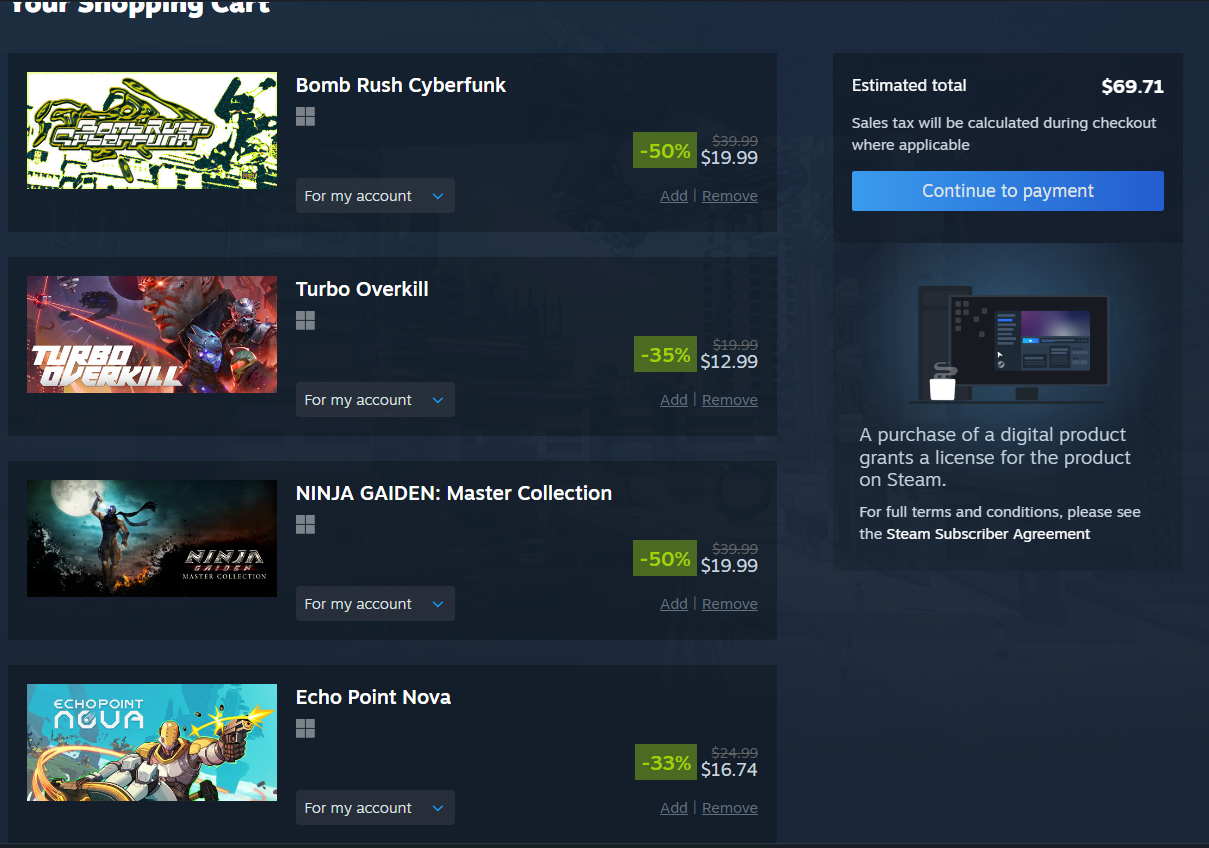Click Windows platform icon under Echo Point Nova
The width and height of the screenshot is (1209, 848).
tap(306, 728)
